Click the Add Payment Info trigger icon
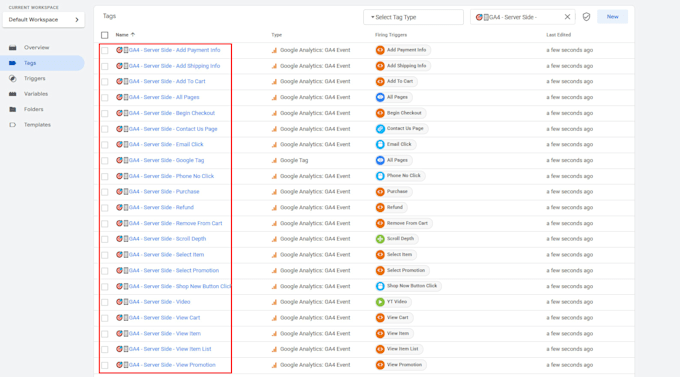Viewport: 680px width, 377px height. [x=380, y=50]
